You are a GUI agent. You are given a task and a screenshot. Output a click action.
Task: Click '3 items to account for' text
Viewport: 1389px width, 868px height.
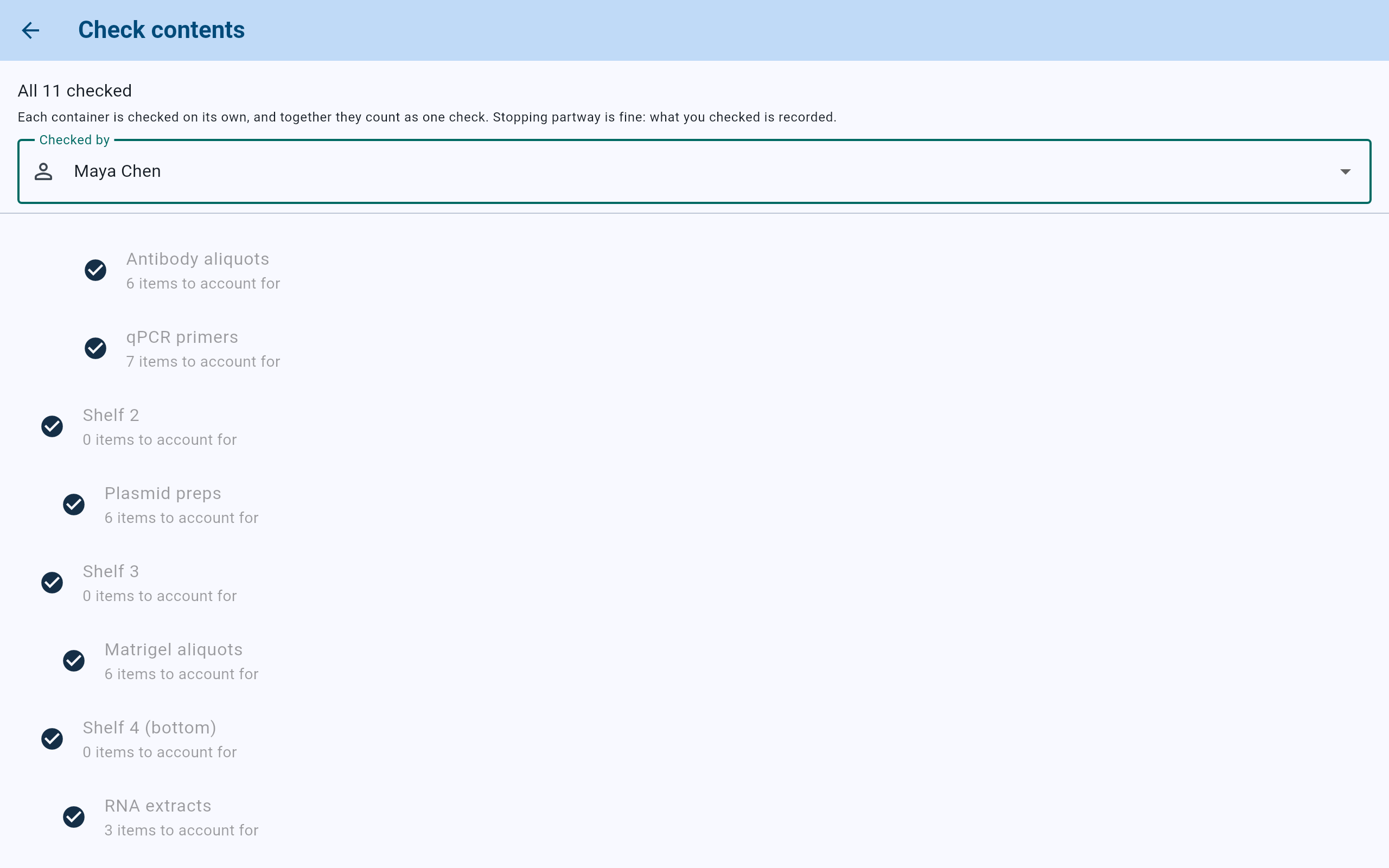pos(181,830)
